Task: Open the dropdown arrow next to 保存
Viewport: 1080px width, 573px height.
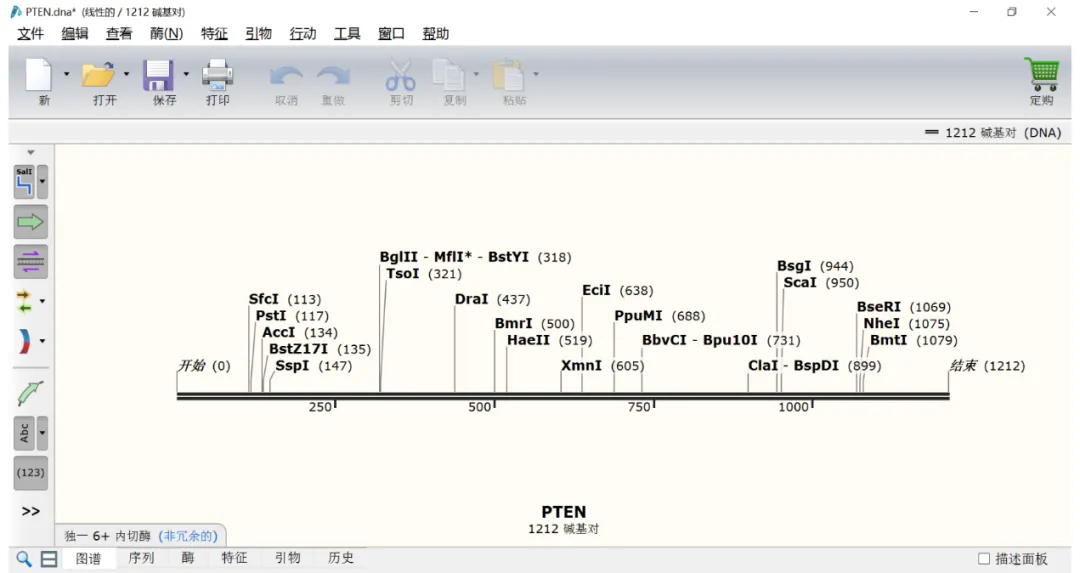Action: point(186,74)
